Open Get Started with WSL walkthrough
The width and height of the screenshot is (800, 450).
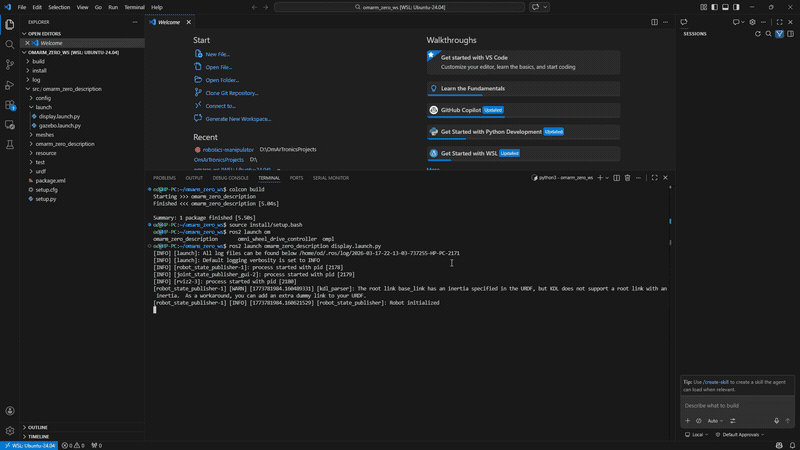(523, 154)
